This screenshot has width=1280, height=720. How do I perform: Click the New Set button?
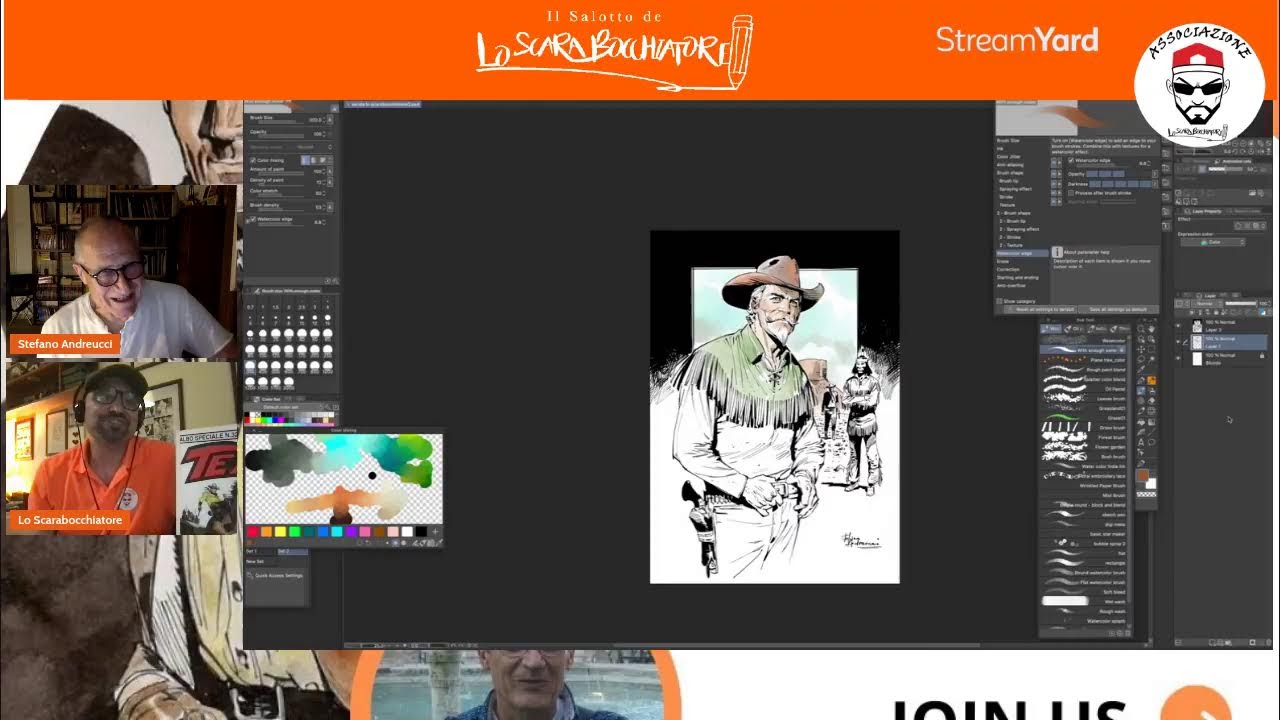pyautogui.click(x=256, y=561)
